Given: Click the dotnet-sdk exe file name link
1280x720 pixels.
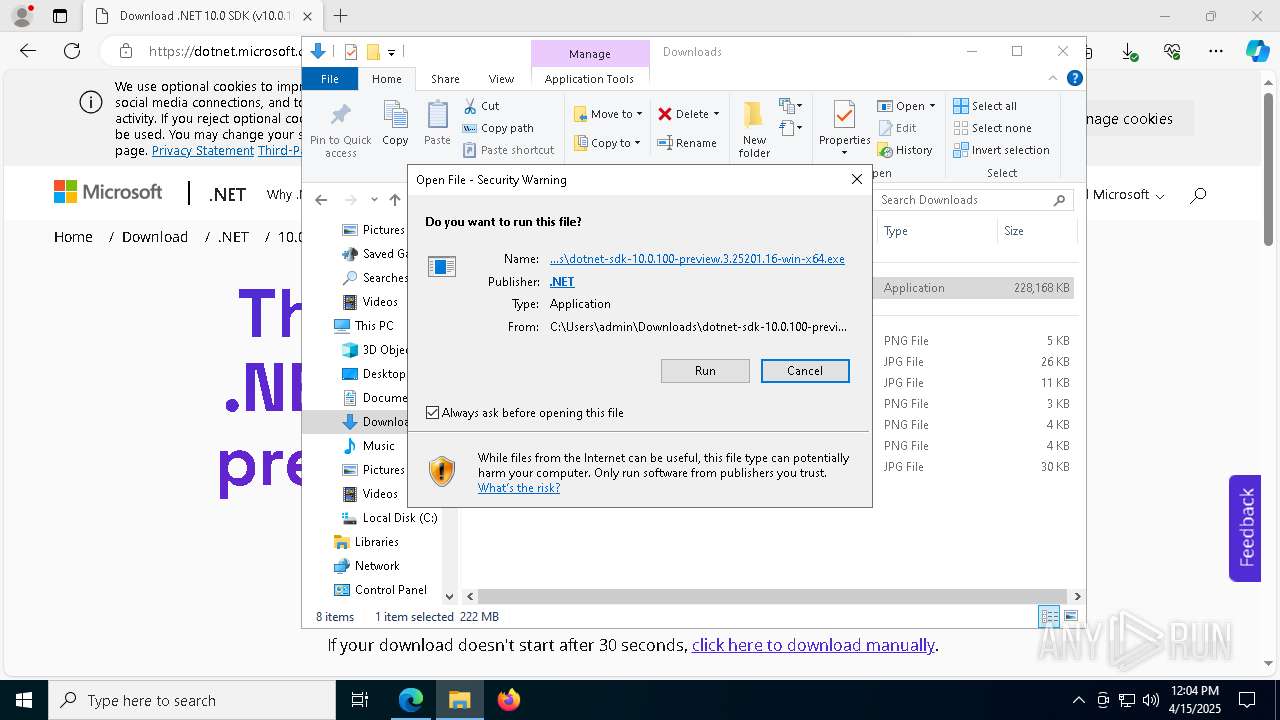Looking at the screenshot, I should coord(697,258).
